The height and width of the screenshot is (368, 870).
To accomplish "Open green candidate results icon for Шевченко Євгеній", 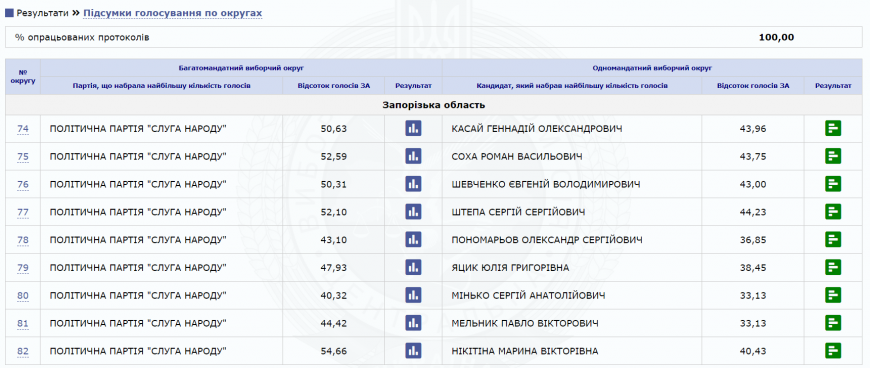I will point(832,184).
